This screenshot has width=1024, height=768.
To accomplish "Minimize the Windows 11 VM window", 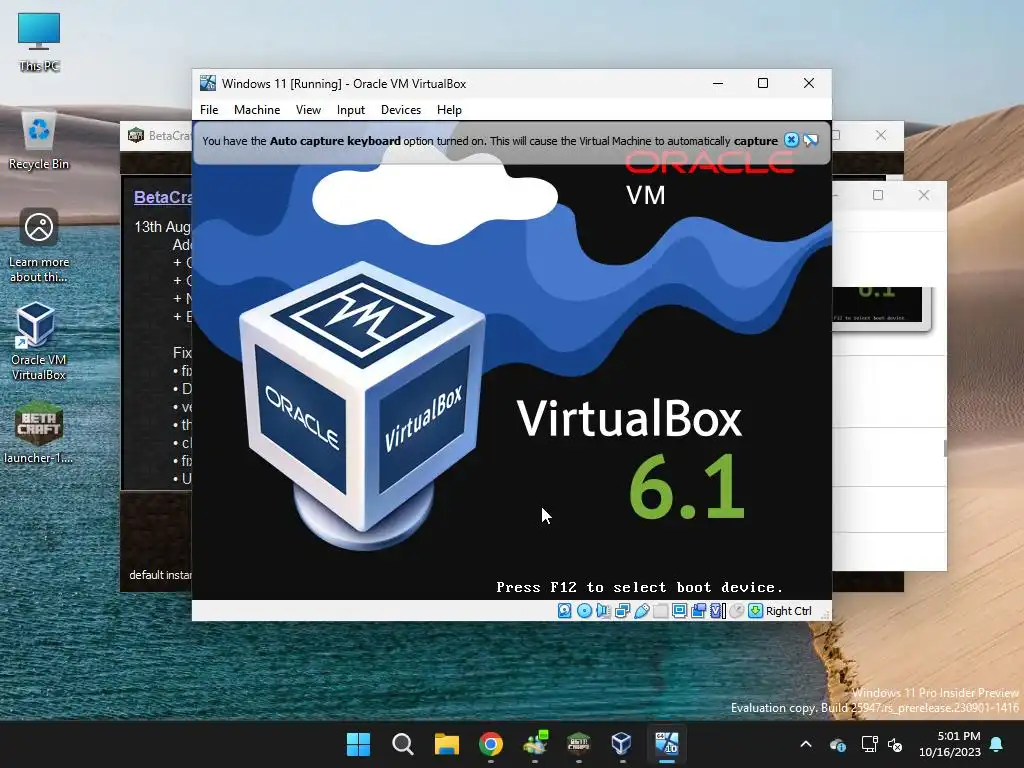I will [718, 83].
